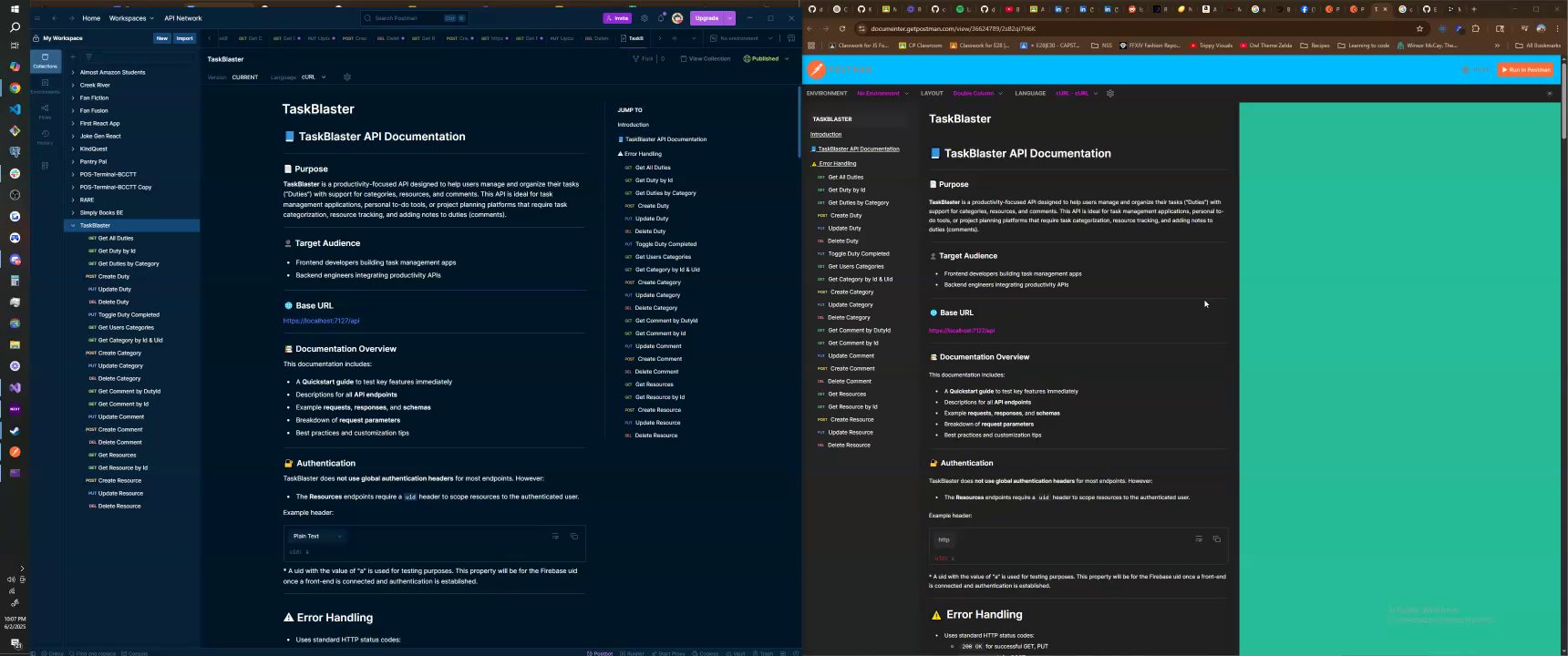Open the Postman hamburger menu icon
The image size is (1568, 656).
pos(37,18)
